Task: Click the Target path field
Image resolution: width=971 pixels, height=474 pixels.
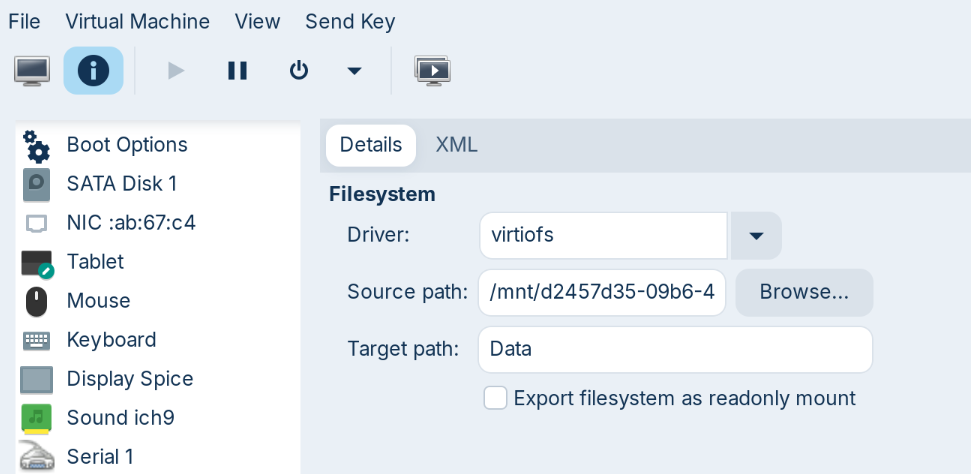Action: [x=675, y=350]
